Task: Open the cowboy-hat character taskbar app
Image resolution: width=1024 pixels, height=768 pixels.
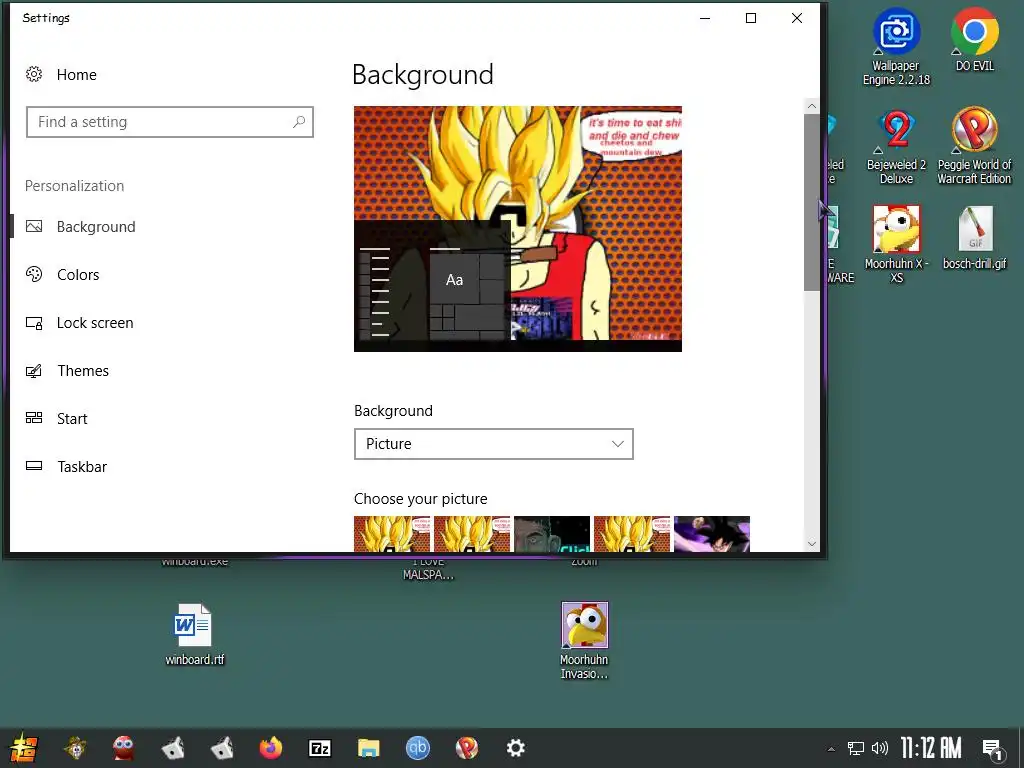Action: [75, 748]
